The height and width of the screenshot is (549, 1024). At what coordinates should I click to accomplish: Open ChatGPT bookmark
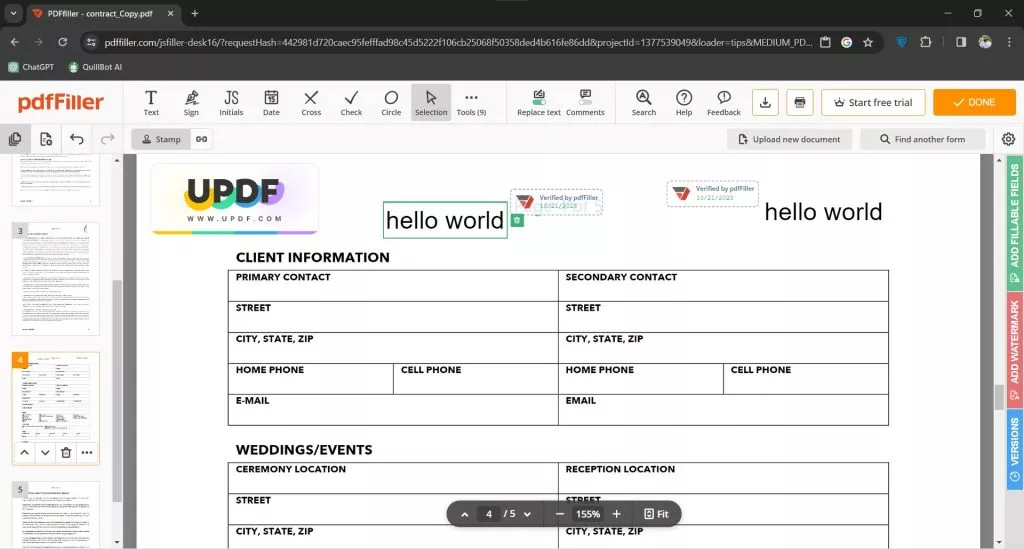31,67
